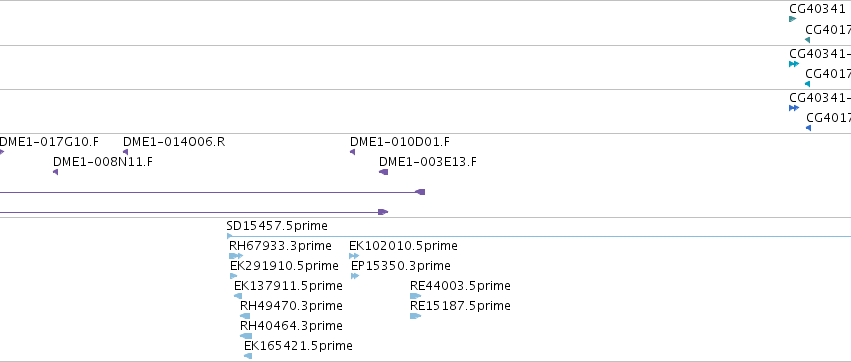Click the EK137911.5prime feature marker
The height and width of the screenshot is (362, 851).
click(x=238, y=296)
